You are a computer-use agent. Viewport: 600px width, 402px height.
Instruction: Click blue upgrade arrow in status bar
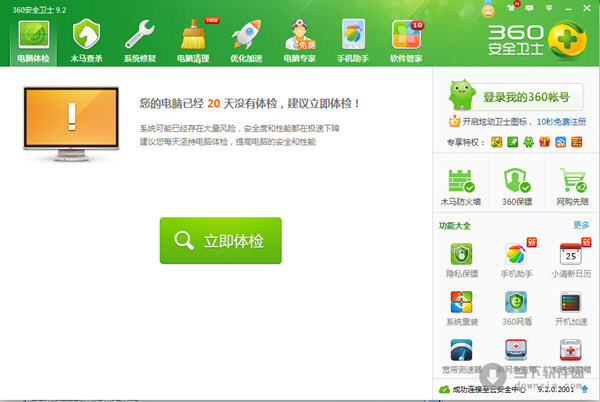tap(585, 389)
